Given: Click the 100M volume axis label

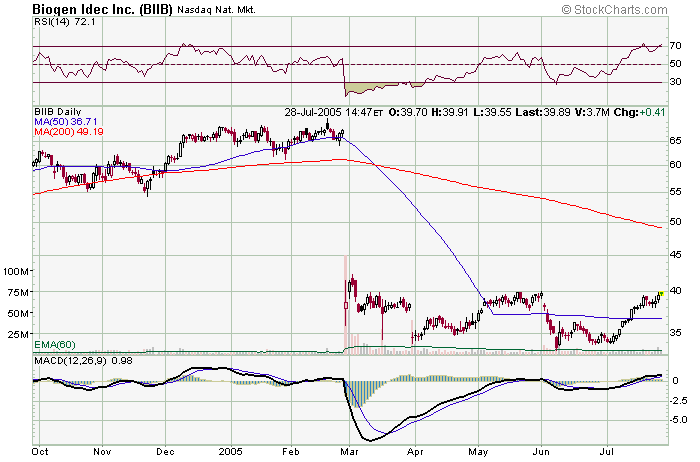Looking at the screenshot, I should click(17, 271).
